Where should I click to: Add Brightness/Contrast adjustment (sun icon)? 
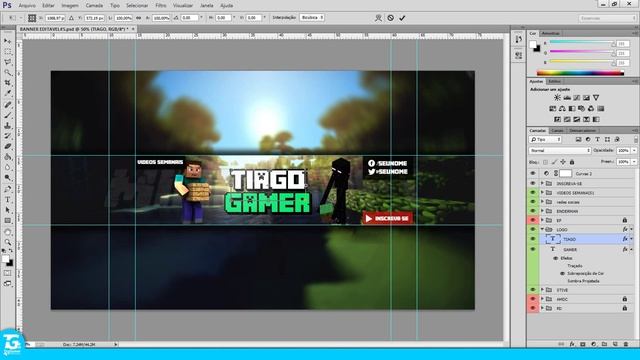tap(557, 98)
